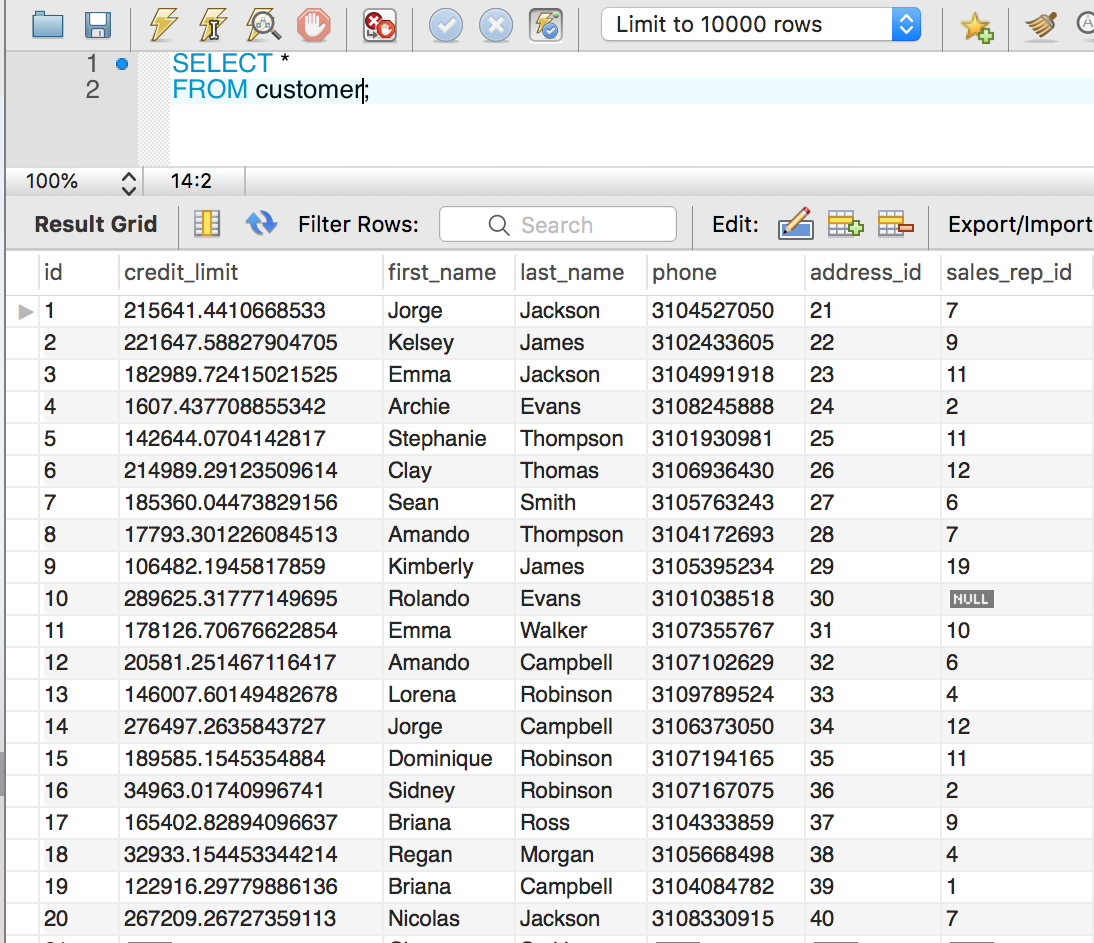Toggle continue-on-error stop icon
1094x943 pixels.
tap(380, 26)
